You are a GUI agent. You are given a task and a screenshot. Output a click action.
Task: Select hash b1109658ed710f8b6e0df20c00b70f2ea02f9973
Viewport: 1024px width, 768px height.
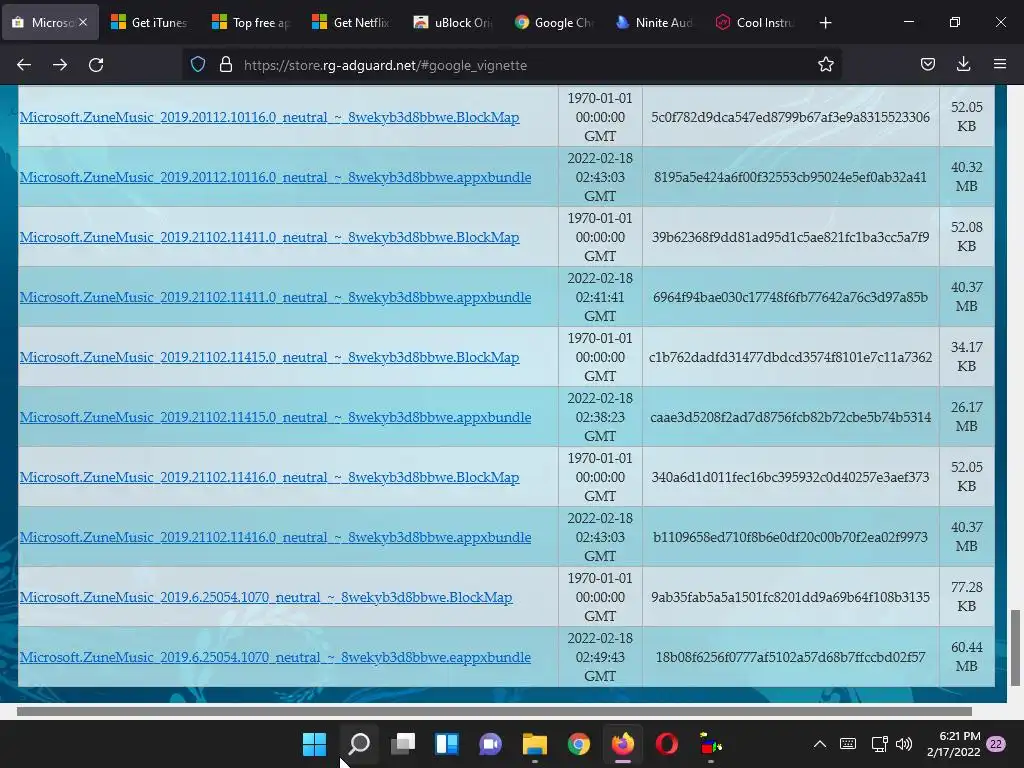[790, 538]
